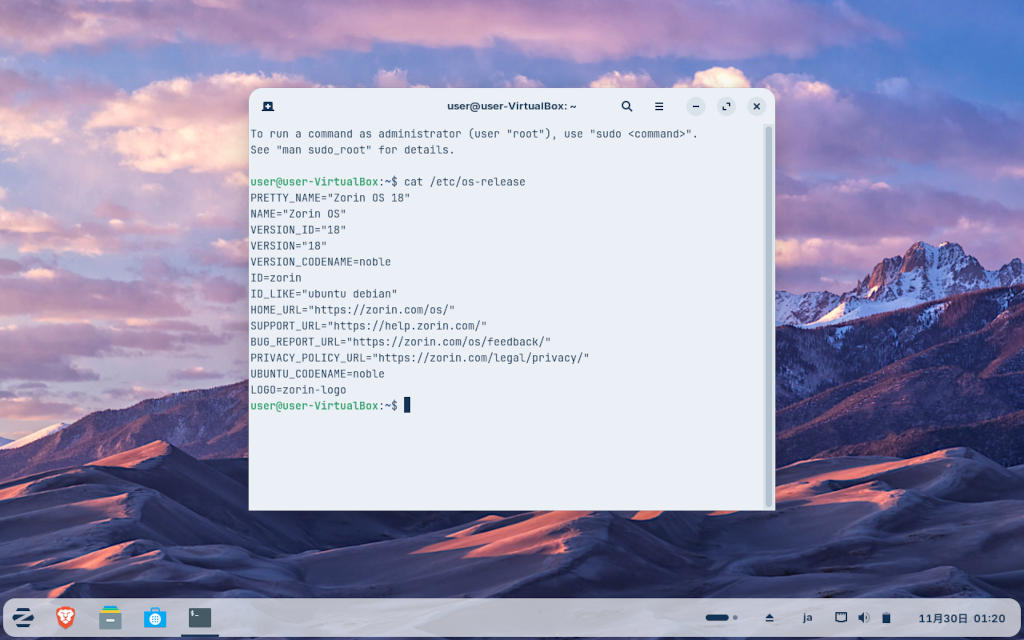Open the Software store from taskbar
The image size is (1024, 640).
point(155,618)
